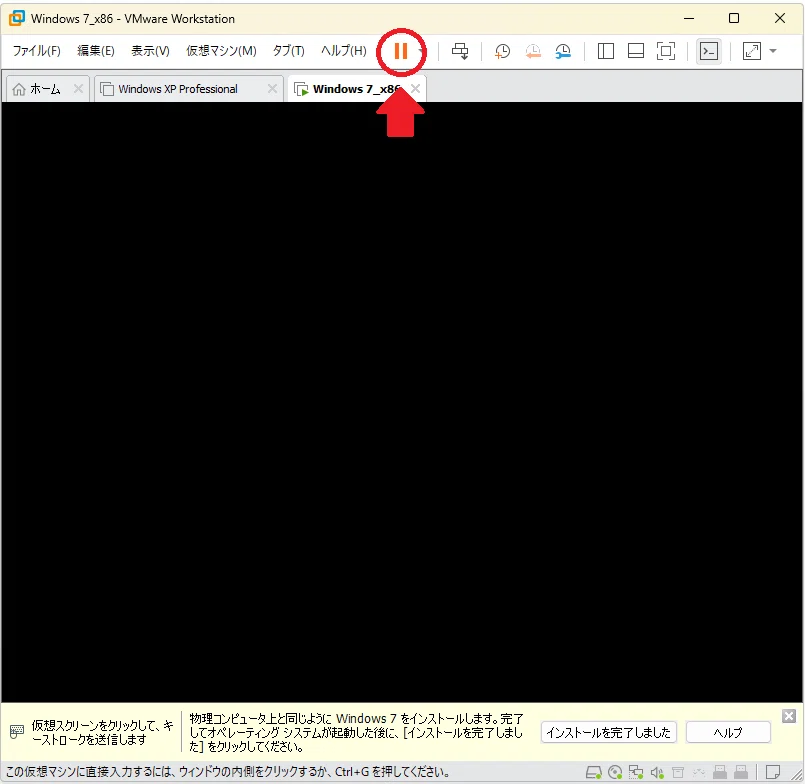Toggle the console view button

coord(709,51)
